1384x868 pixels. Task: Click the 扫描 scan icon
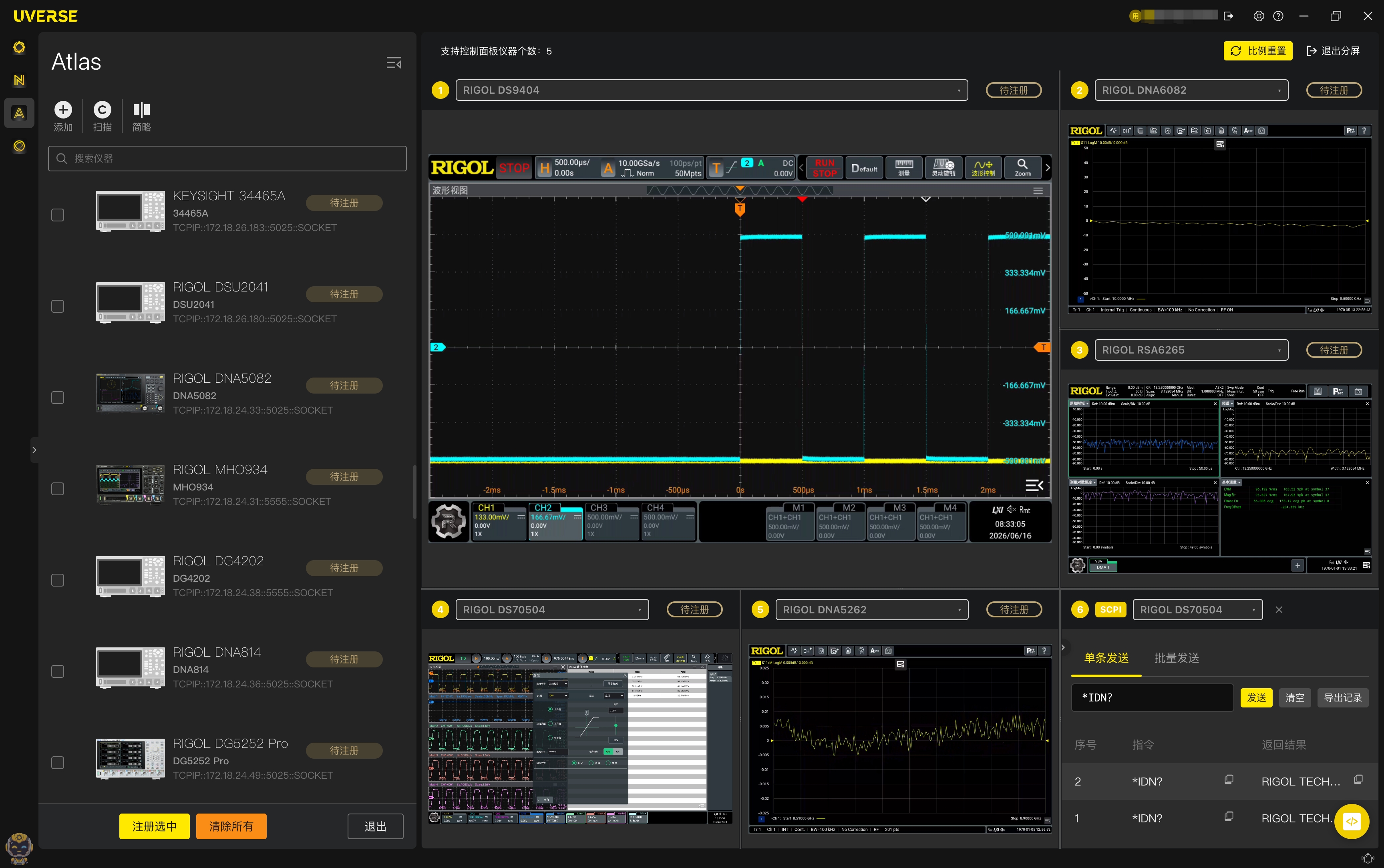coord(102,110)
